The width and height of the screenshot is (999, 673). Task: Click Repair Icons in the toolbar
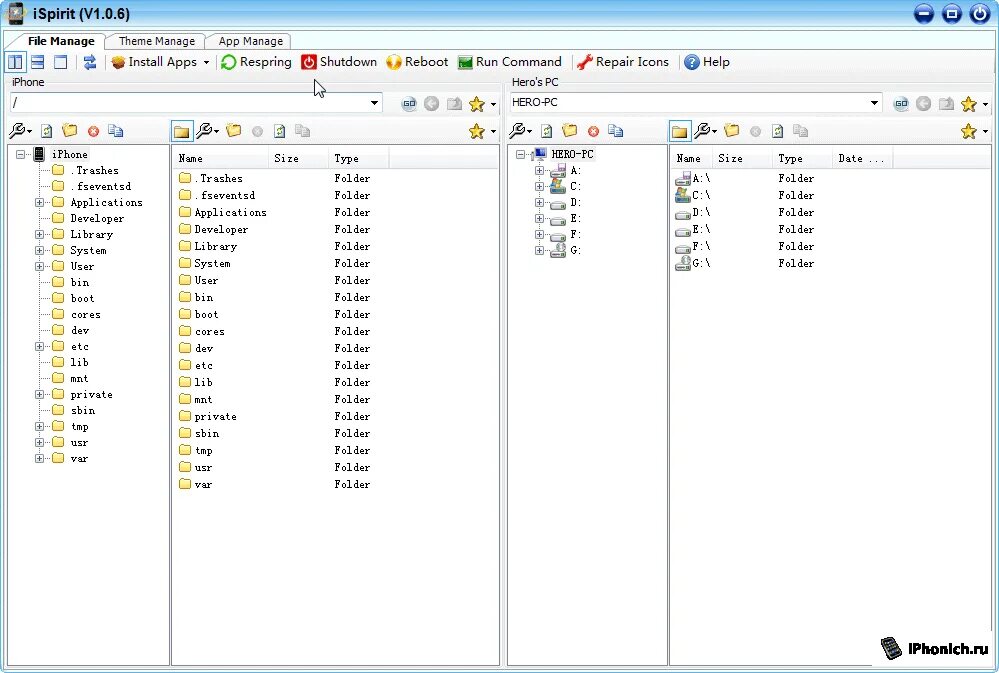point(622,62)
